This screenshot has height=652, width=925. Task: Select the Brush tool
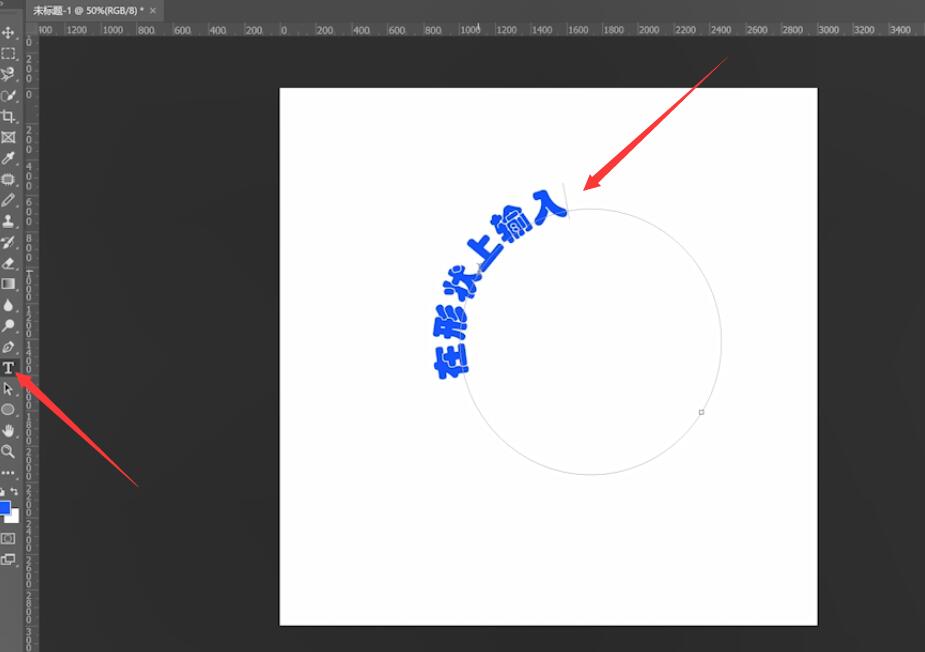(x=8, y=200)
